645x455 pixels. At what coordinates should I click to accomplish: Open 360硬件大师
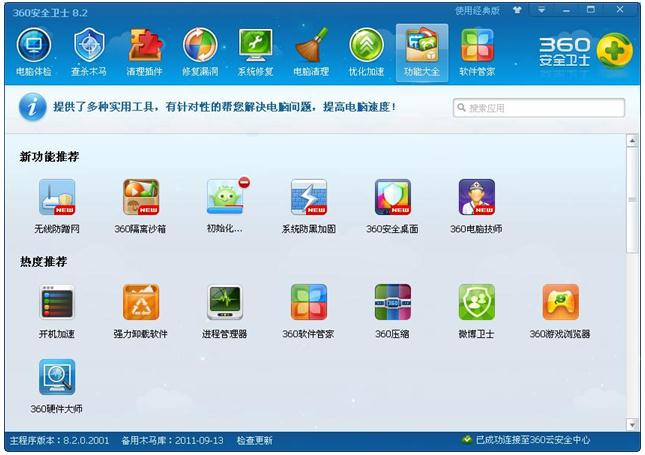click(57, 386)
